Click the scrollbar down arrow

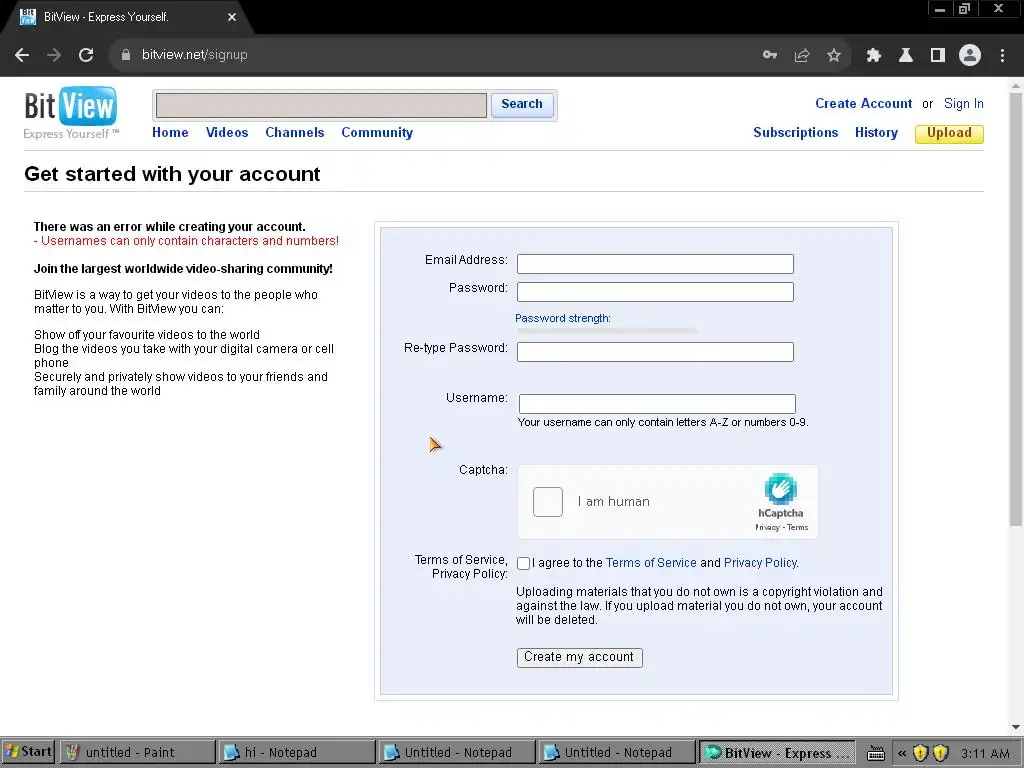click(1016, 727)
